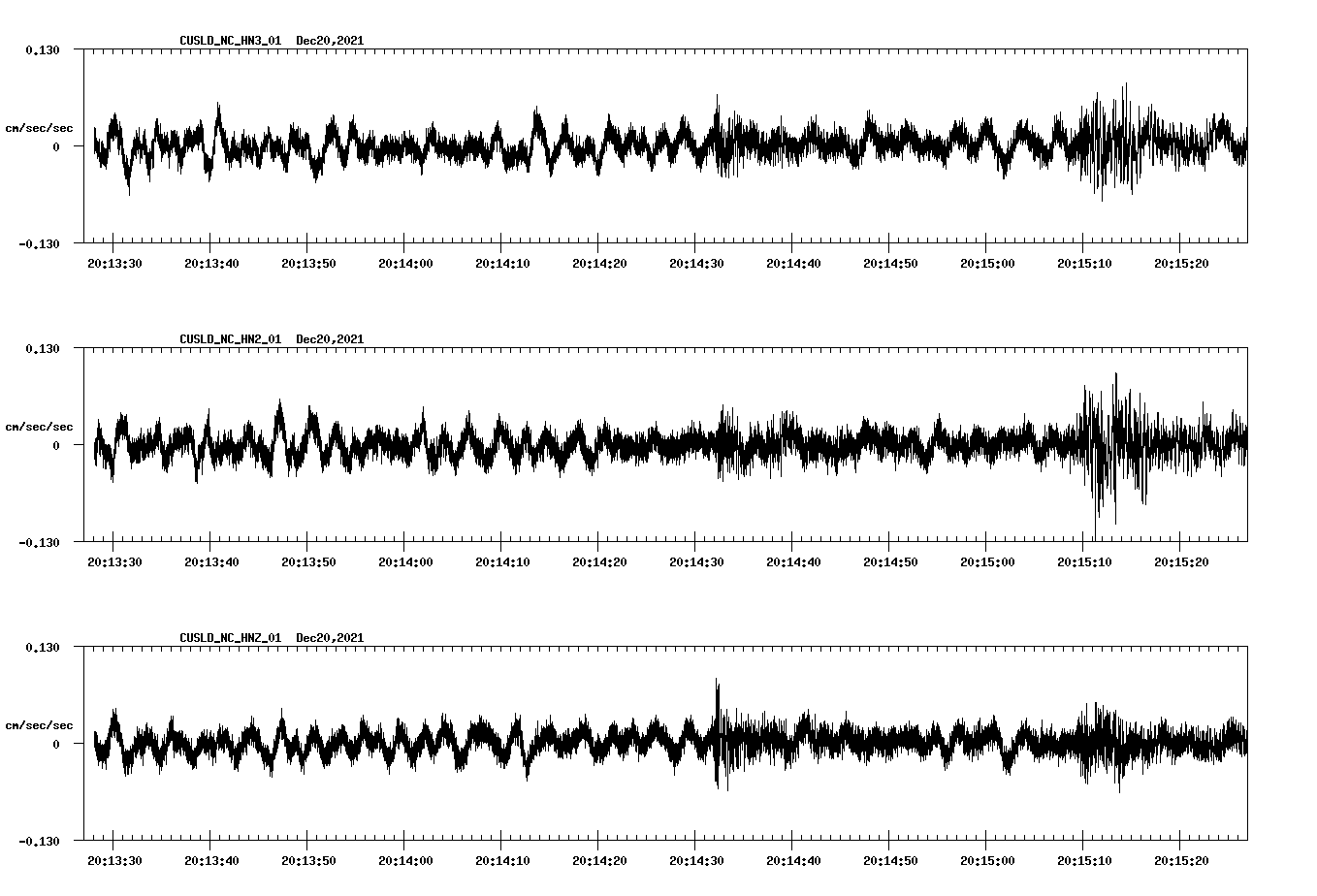The image size is (1317, 896).
Task: Click the zero axis label on HN3 plot
Action: tap(56, 146)
